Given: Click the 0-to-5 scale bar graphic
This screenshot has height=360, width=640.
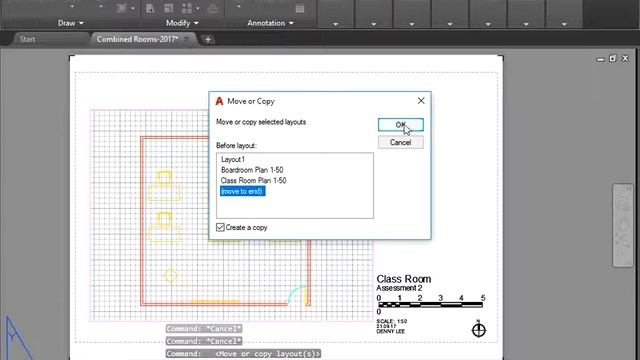Looking at the screenshot, I should coord(431,304).
